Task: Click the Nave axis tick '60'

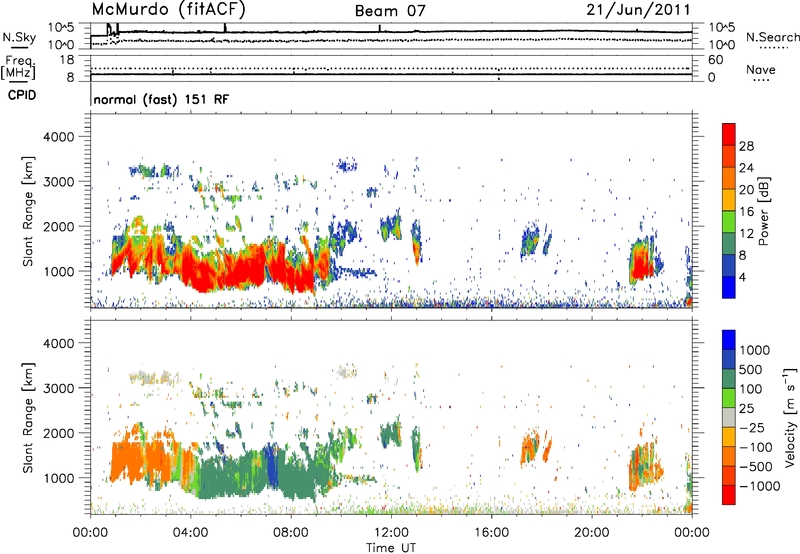Action: (715, 60)
